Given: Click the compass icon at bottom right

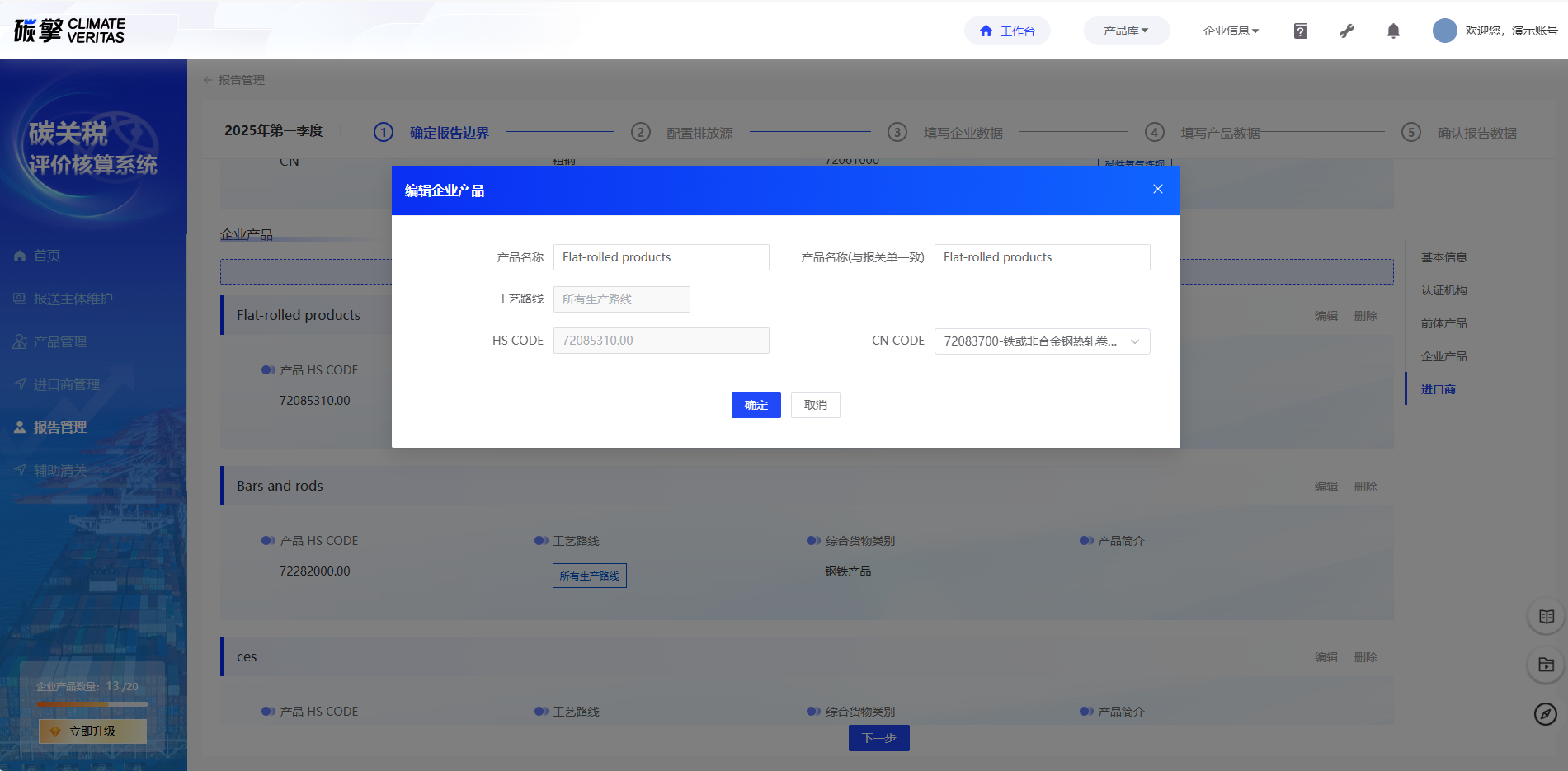Looking at the screenshot, I should point(1545,713).
